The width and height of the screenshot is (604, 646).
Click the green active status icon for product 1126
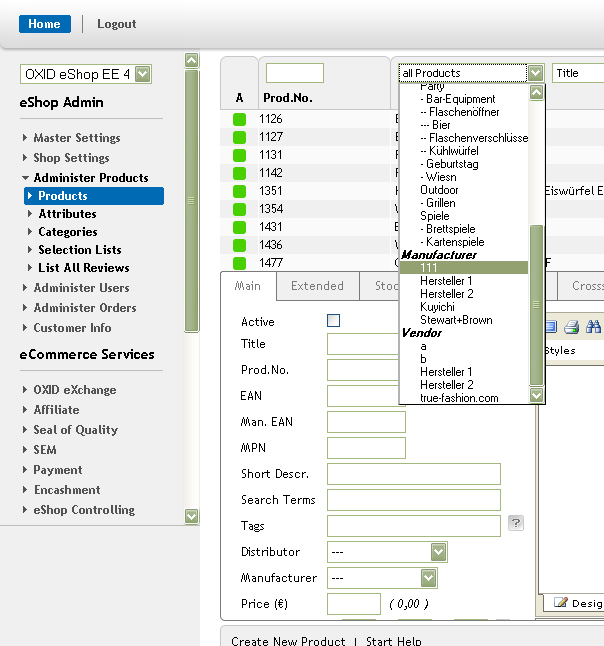239,119
